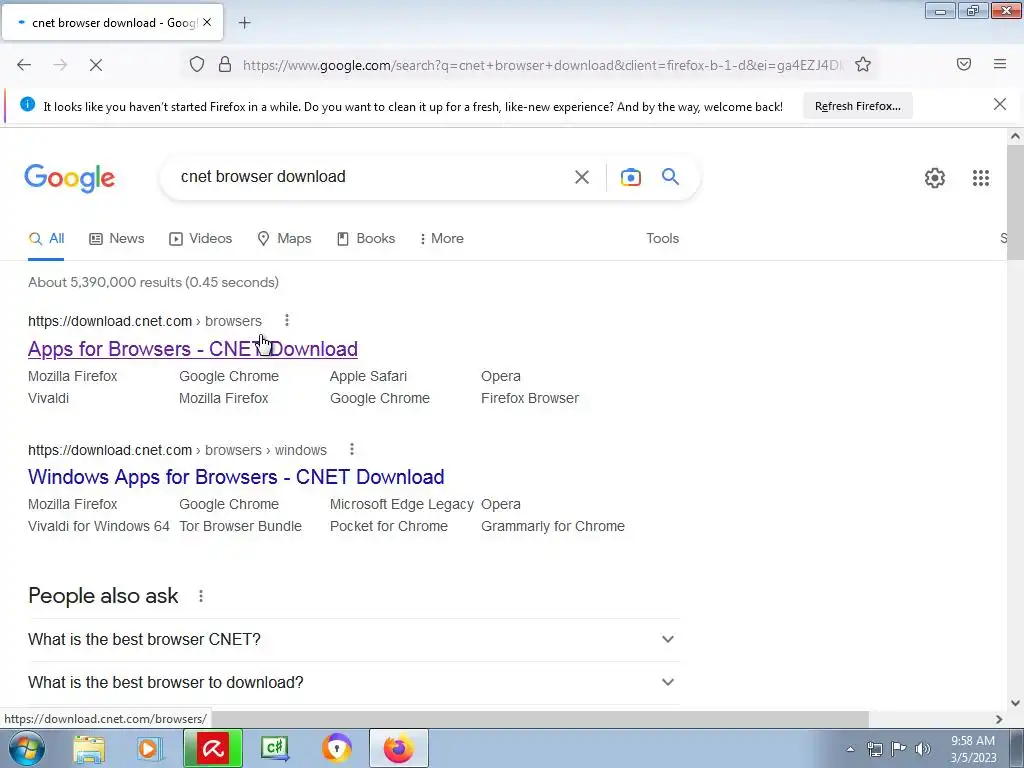Open Google apps grid
This screenshot has width=1024, height=768.
pos(980,178)
